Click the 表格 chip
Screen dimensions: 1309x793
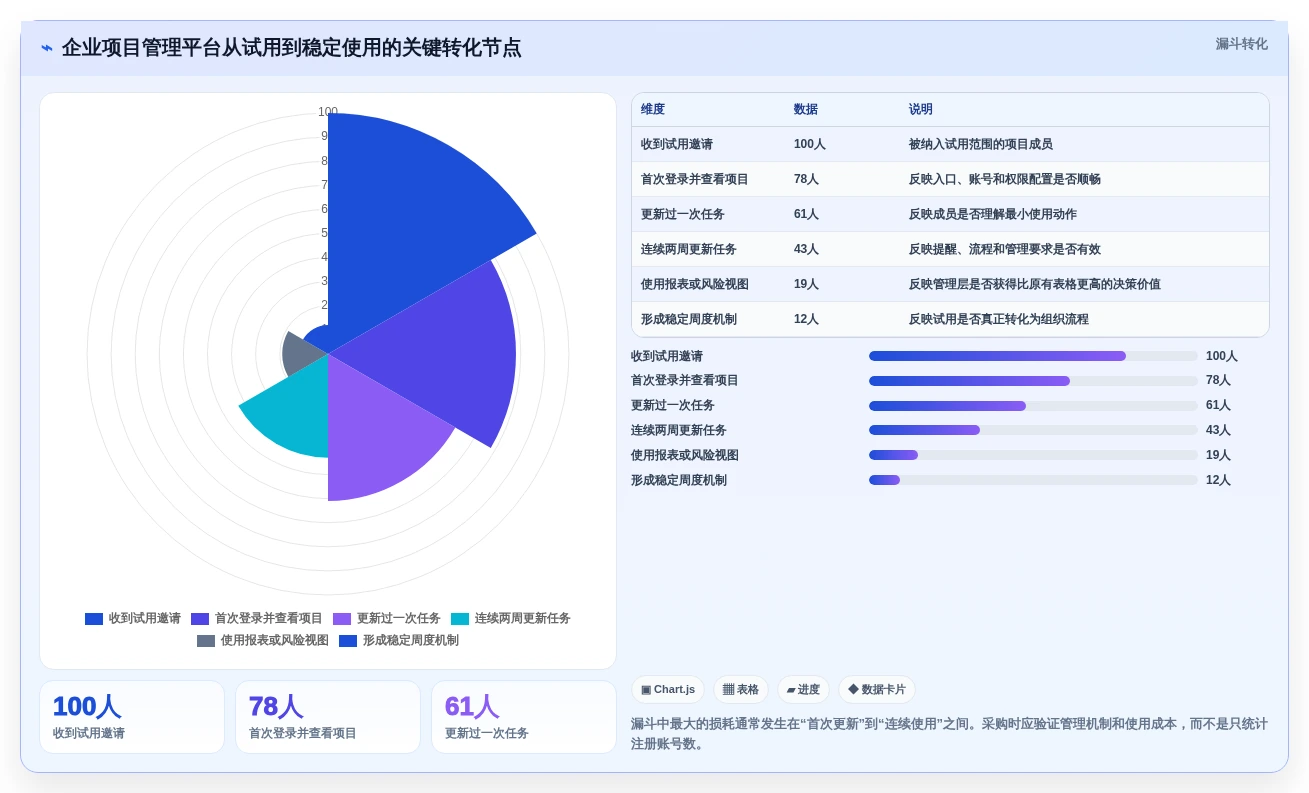tap(741, 690)
